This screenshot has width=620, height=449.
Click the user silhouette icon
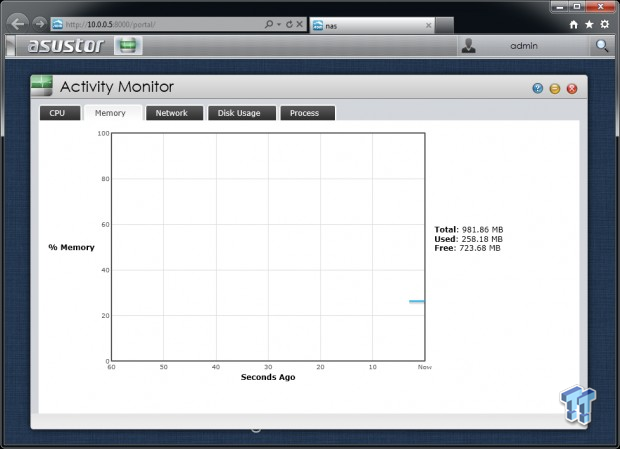[469, 45]
